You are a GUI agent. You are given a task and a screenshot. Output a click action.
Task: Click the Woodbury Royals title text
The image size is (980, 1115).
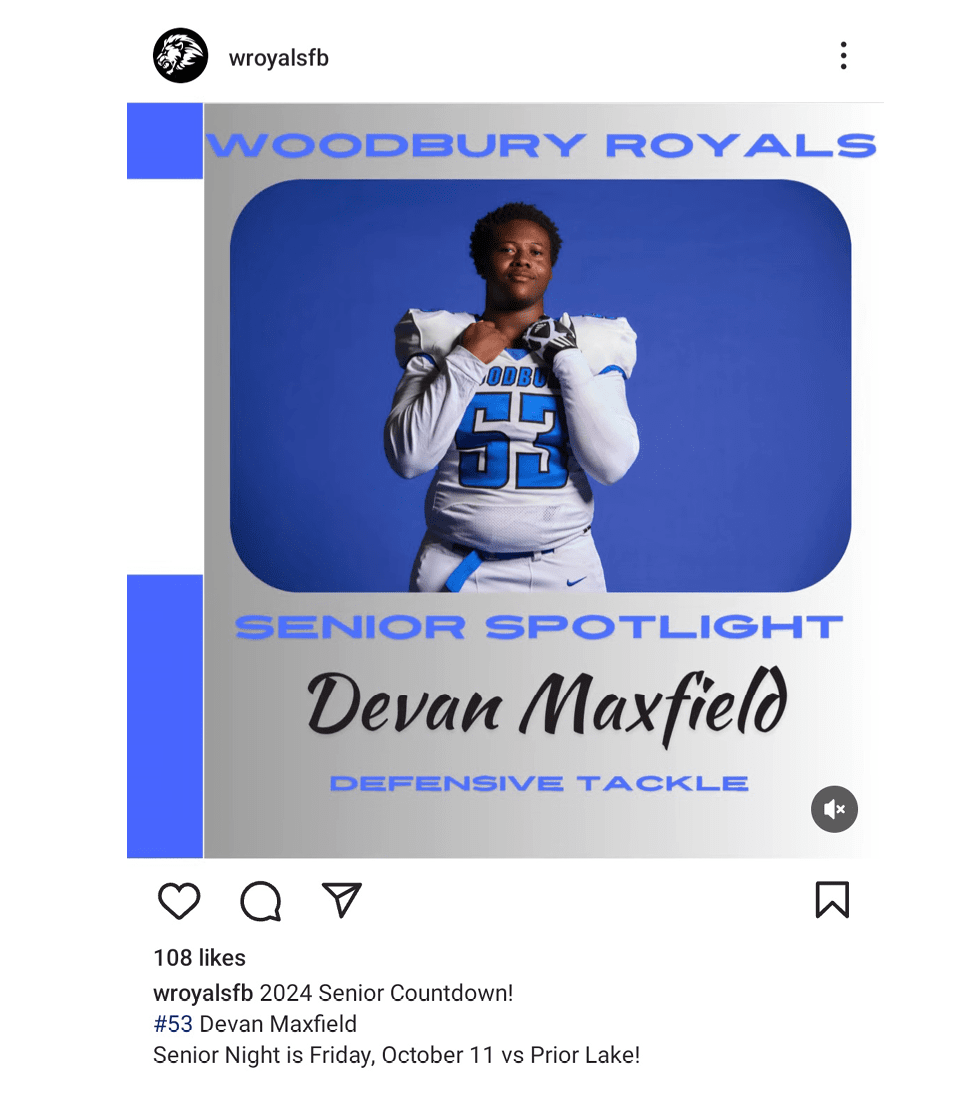click(x=541, y=145)
